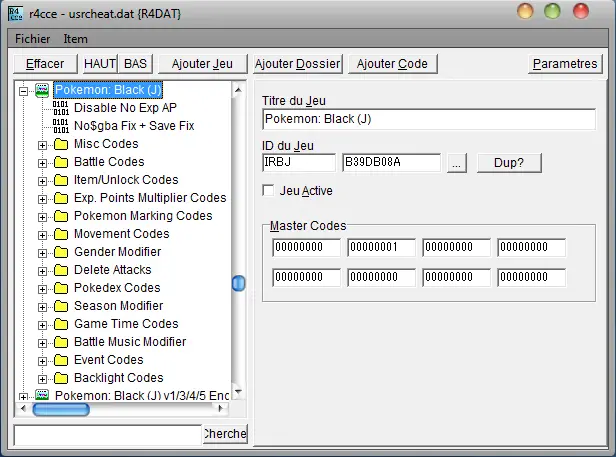This screenshot has width=616, height=457.
Task: Click the game cartridge icon for Pokemon: Black (J)
Action: pos(42,90)
